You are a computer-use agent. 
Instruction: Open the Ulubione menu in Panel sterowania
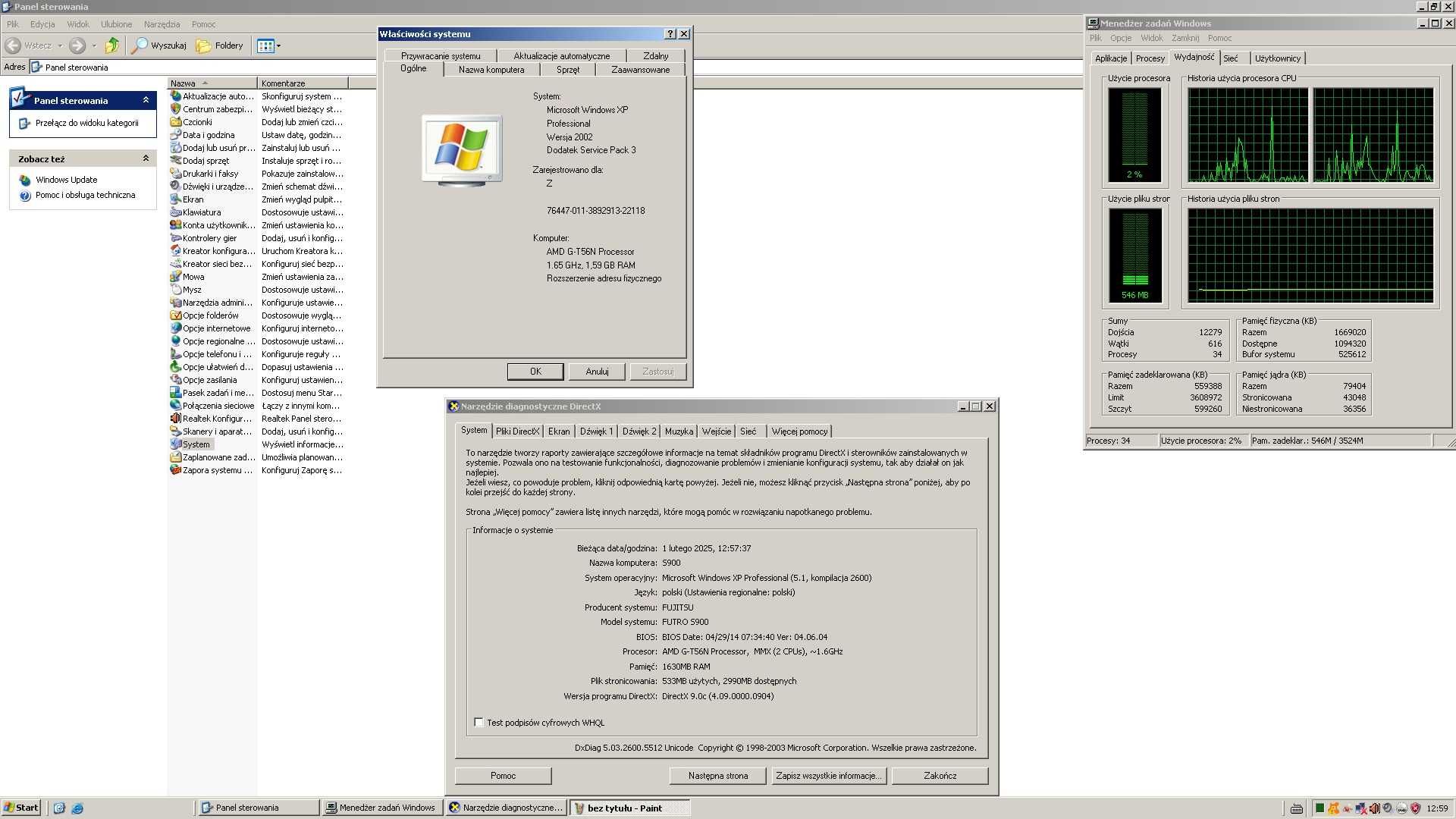pyautogui.click(x=116, y=24)
